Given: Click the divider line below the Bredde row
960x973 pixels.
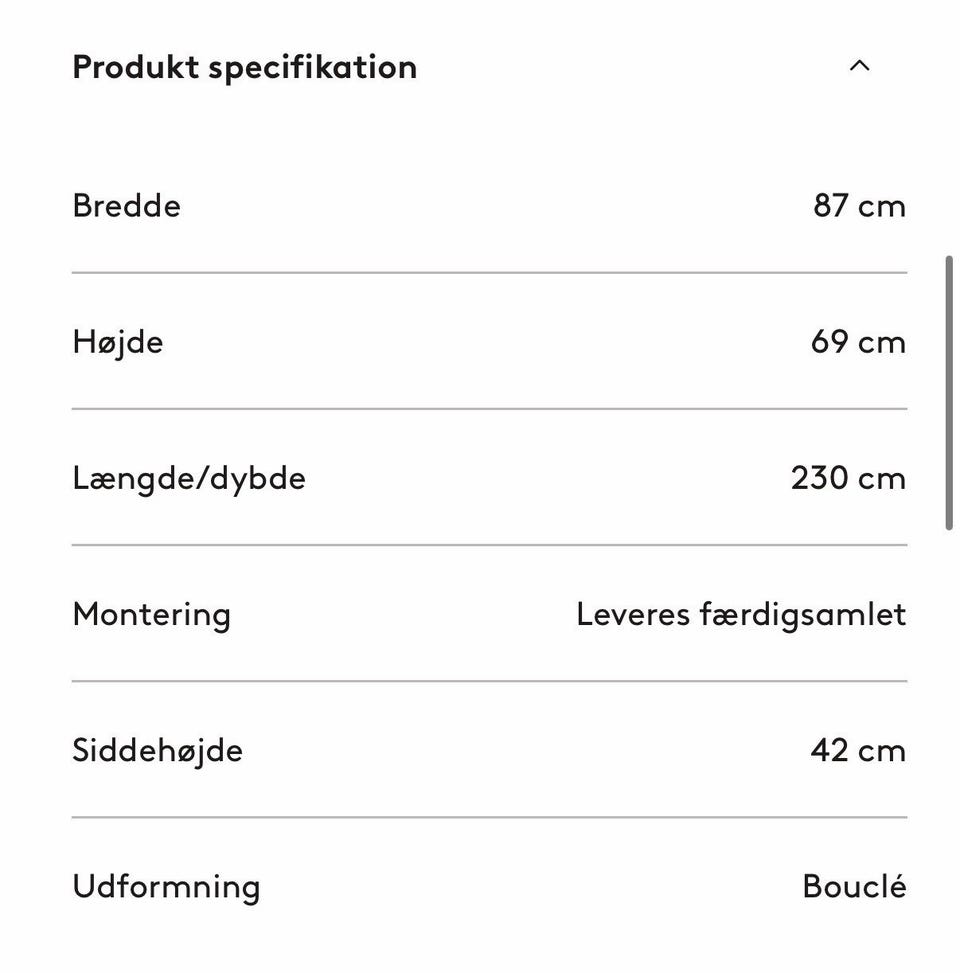Looking at the screenshot, I should pos(489,272).
